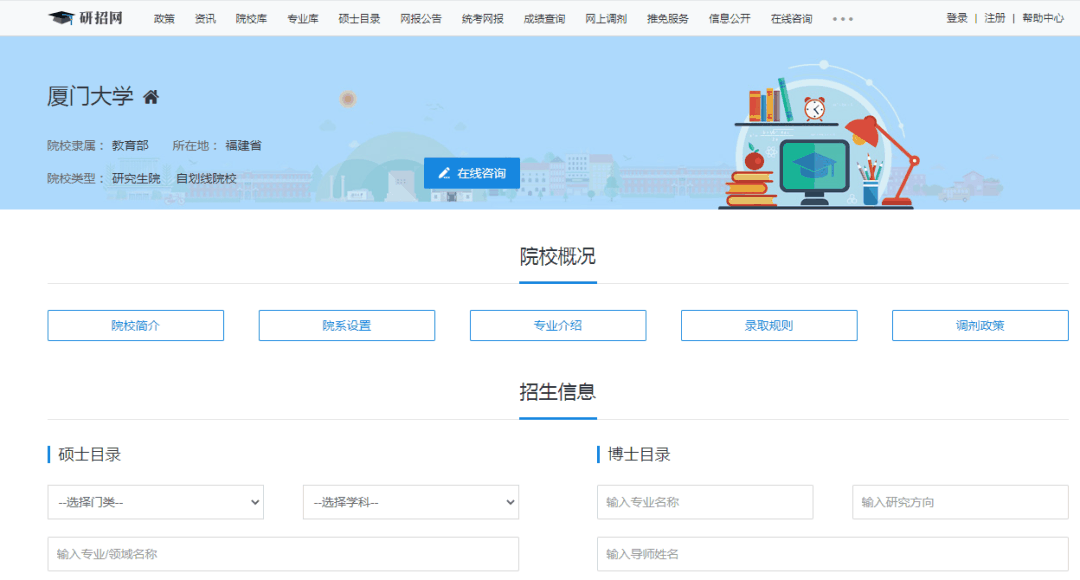Select 网上调剂 from the top menu

(x=605, y=19)
